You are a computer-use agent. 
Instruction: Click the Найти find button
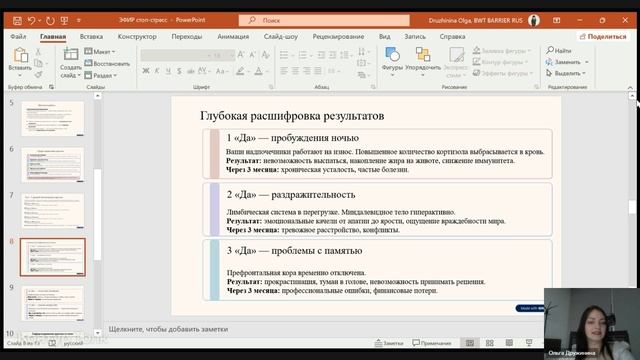click(559, 50)
